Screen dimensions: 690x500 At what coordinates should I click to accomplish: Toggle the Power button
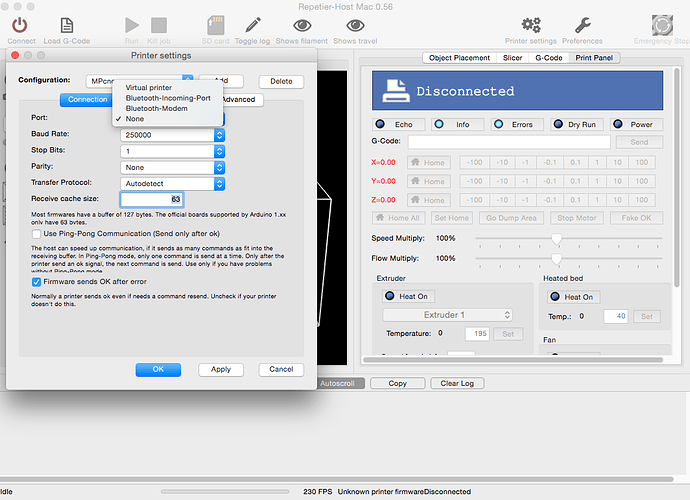tap(636, 125)
